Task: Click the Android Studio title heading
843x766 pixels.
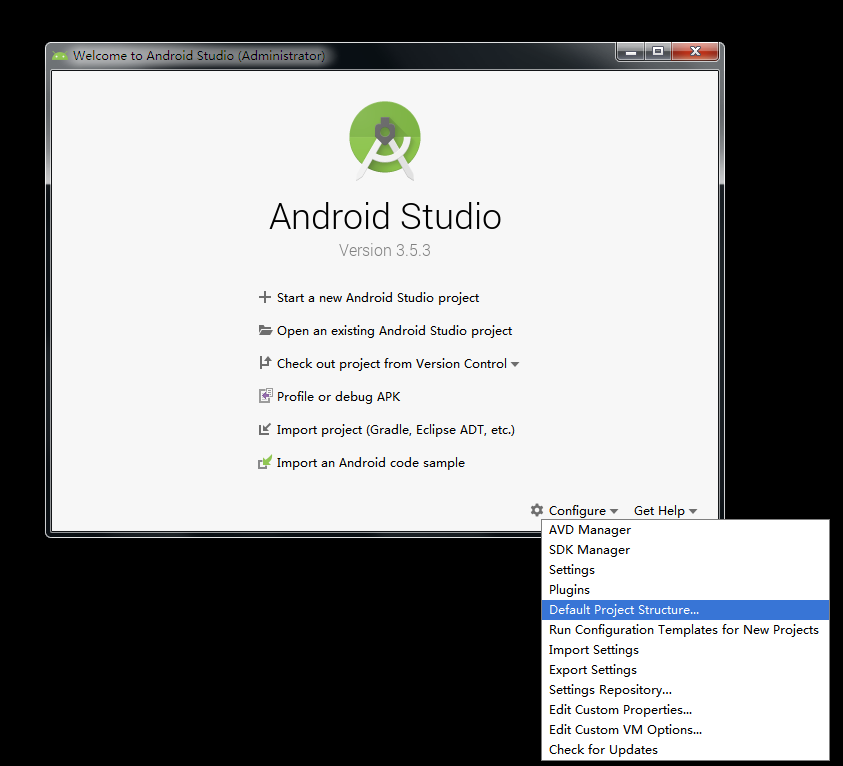Action: coord(385,217)
